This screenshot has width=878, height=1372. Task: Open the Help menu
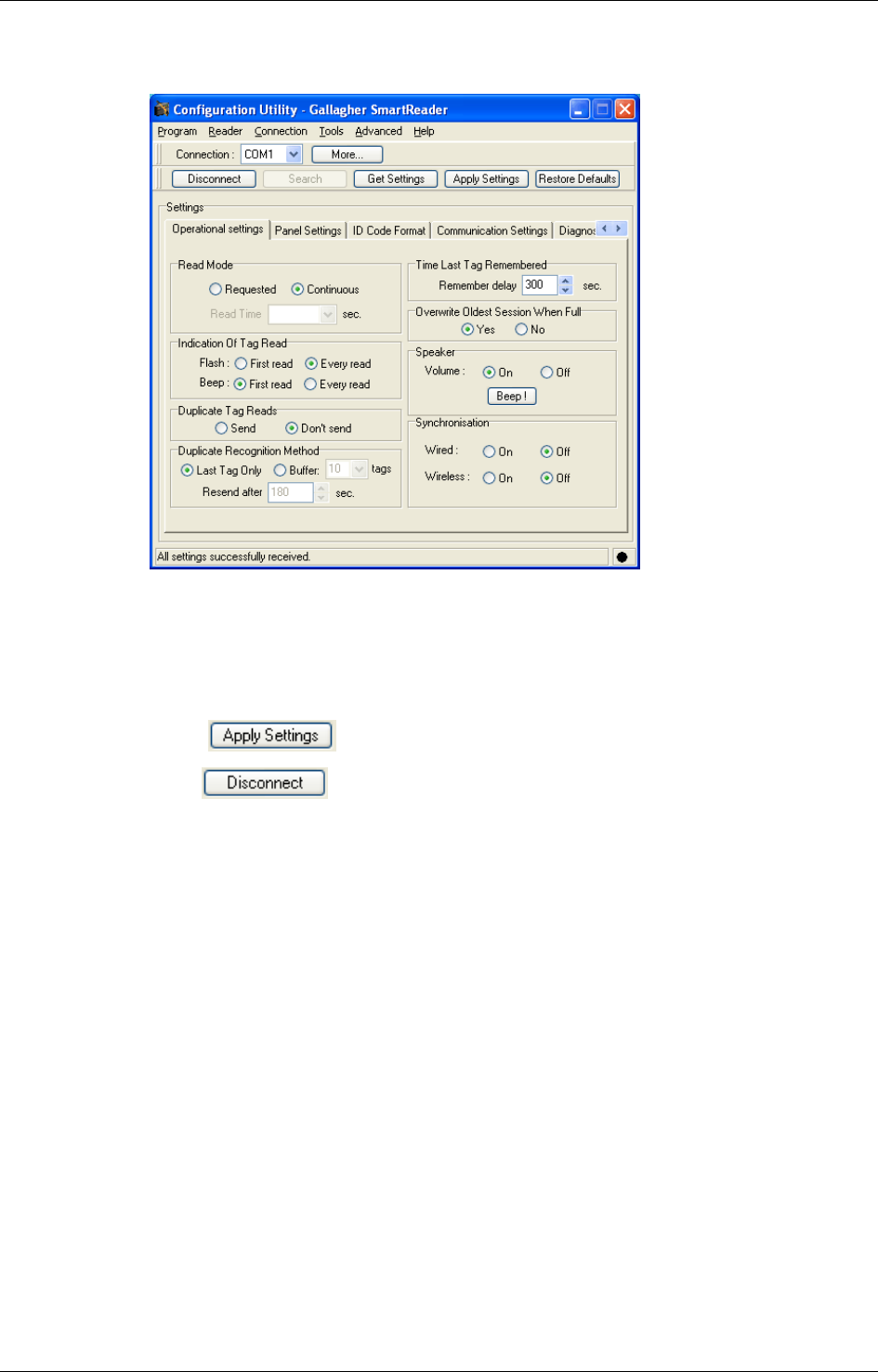[x=425, y=132]
